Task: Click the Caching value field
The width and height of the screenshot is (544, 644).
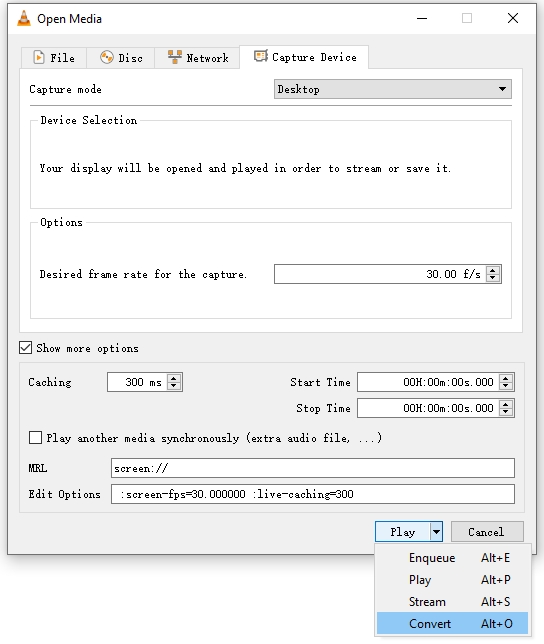Action: point(137,382)
